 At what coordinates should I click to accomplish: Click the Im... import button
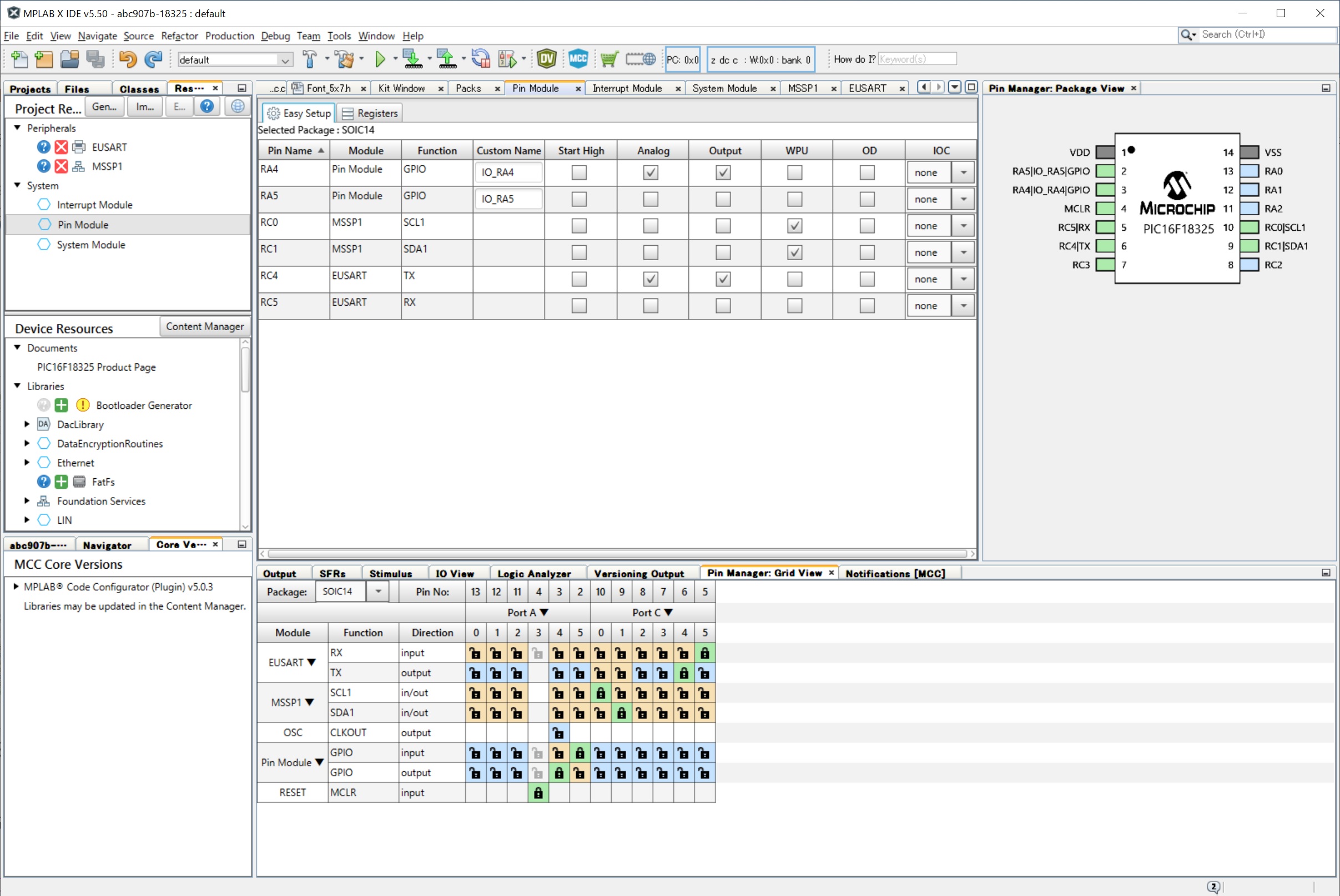tap(145, 107)
